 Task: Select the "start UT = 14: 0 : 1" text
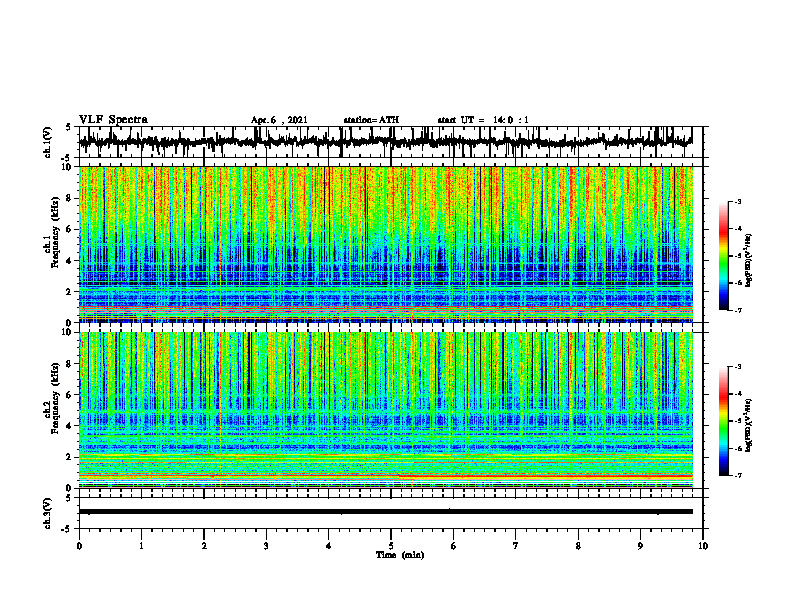pos(483,120)
